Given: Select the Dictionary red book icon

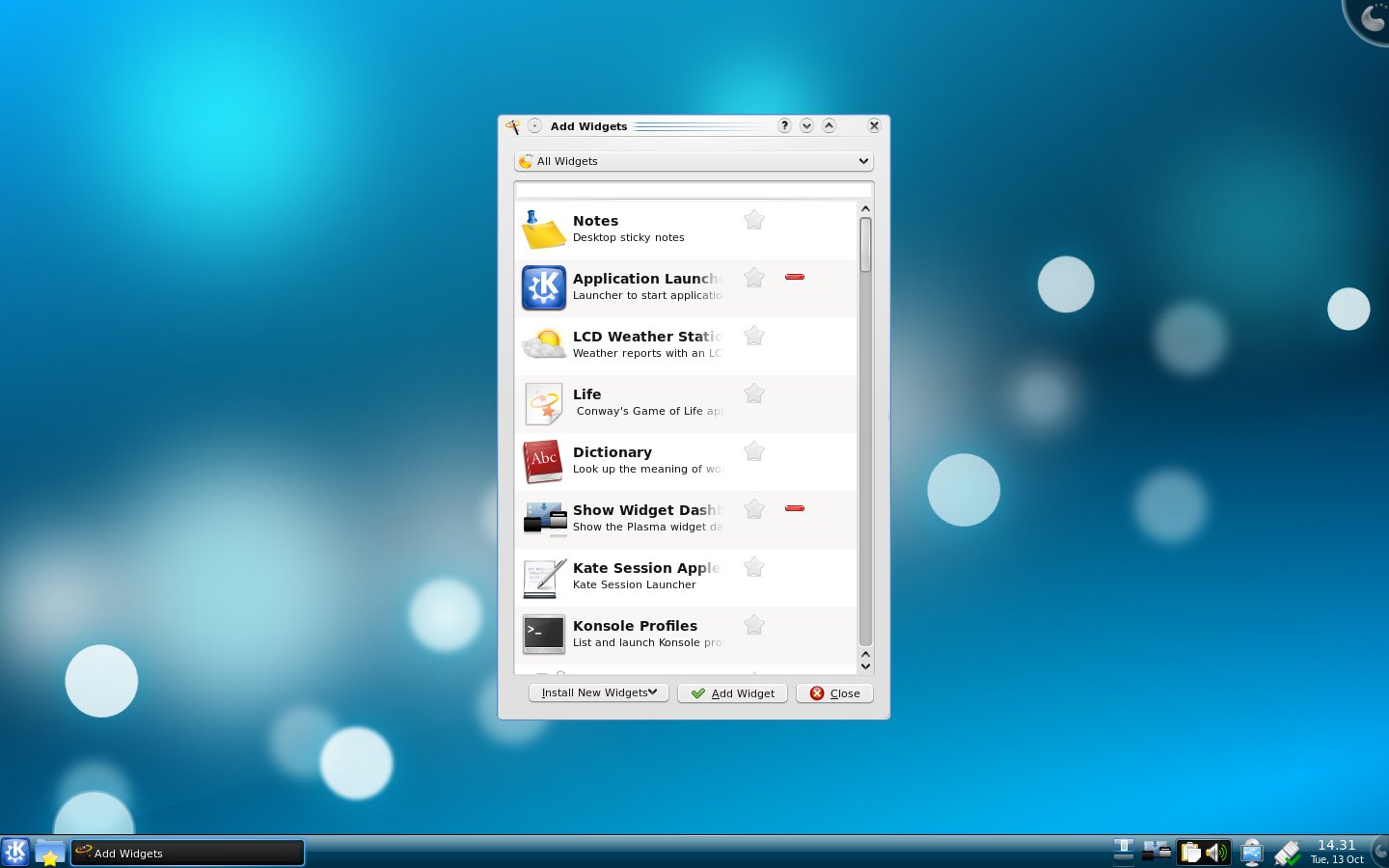Looking at the screenshot, I should coord(543,461).
